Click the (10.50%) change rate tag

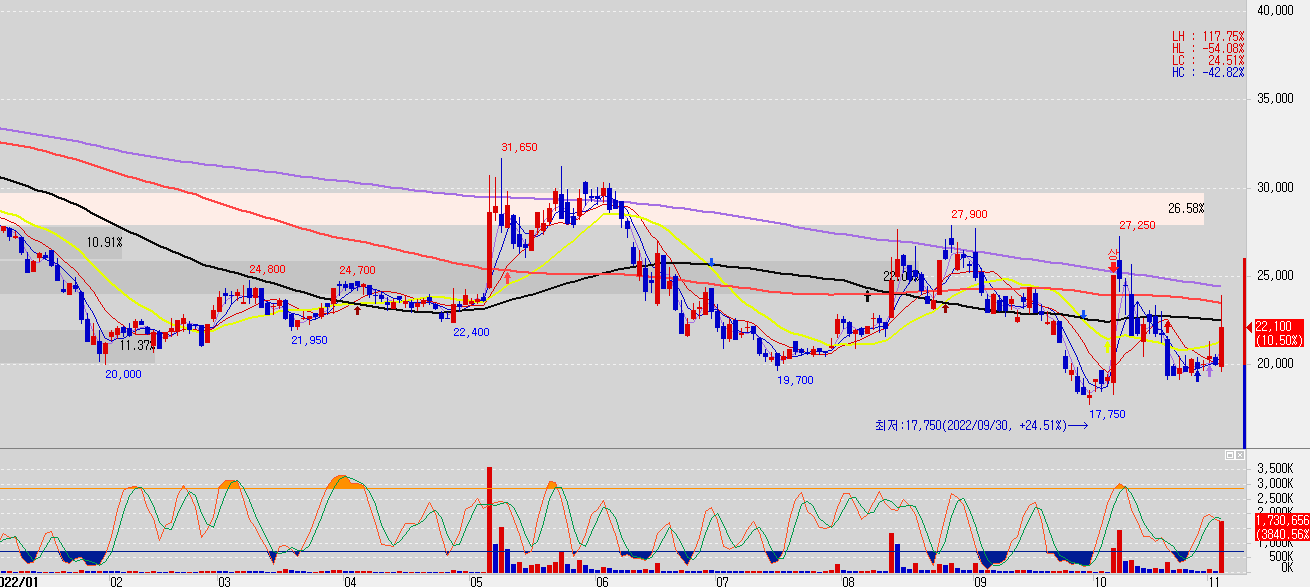pyautogui.click(x=1279, y=340)
